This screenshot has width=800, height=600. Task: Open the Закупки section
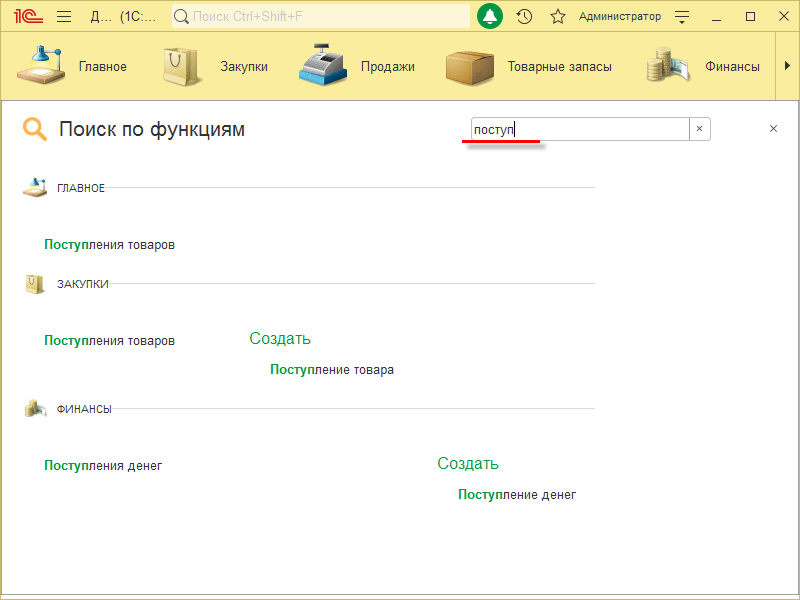(x=244, y=66)
